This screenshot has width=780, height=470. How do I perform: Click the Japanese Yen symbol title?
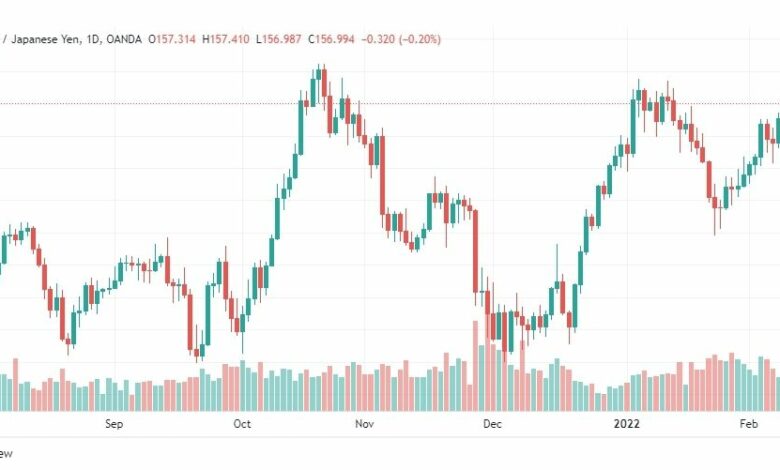tap(41, 39)
